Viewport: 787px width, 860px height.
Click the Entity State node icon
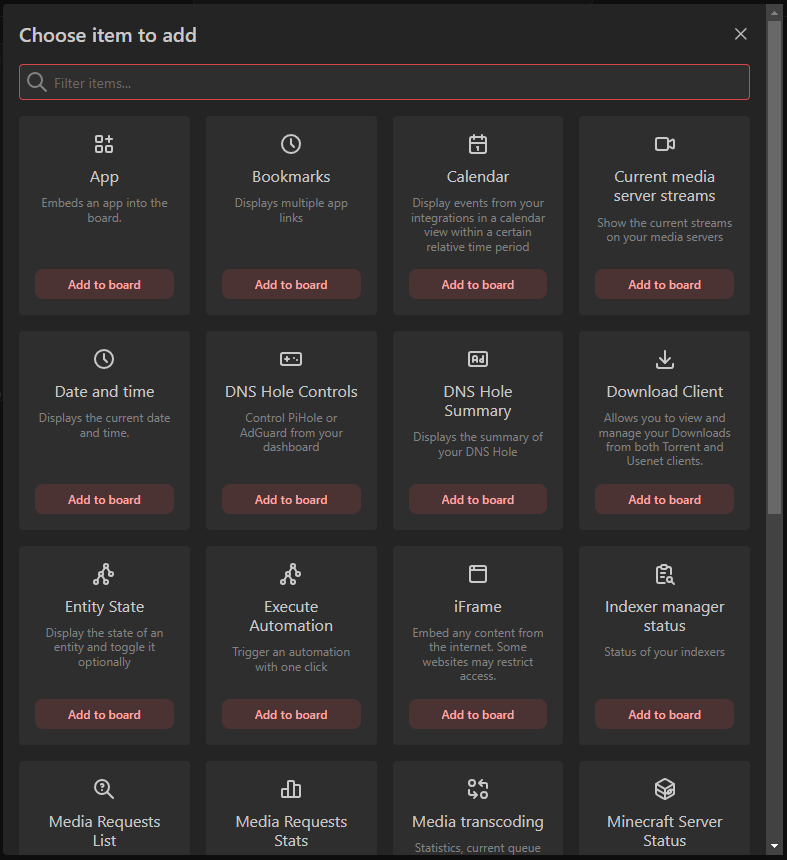104,574
